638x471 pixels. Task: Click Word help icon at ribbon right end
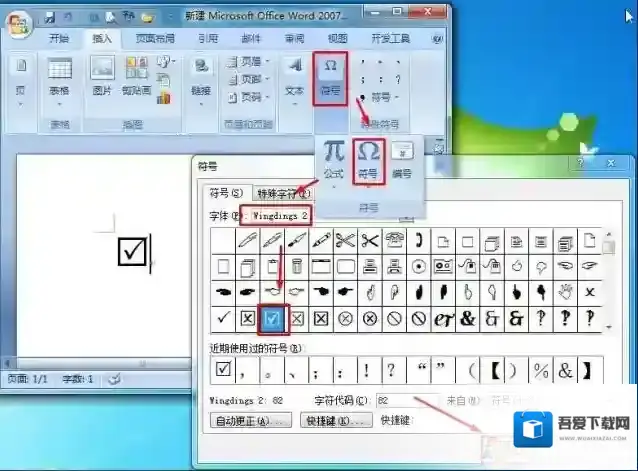click(x=437, y=39)
